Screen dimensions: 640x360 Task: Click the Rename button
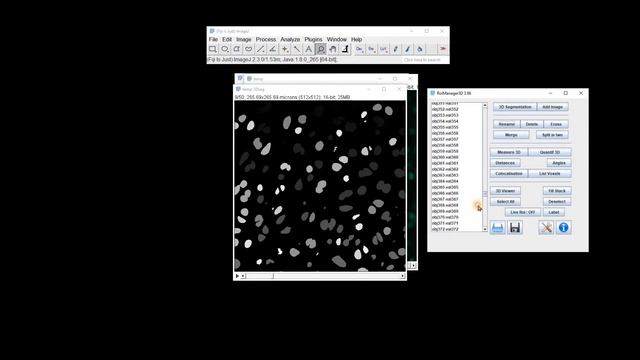click(x=507, y=124)
